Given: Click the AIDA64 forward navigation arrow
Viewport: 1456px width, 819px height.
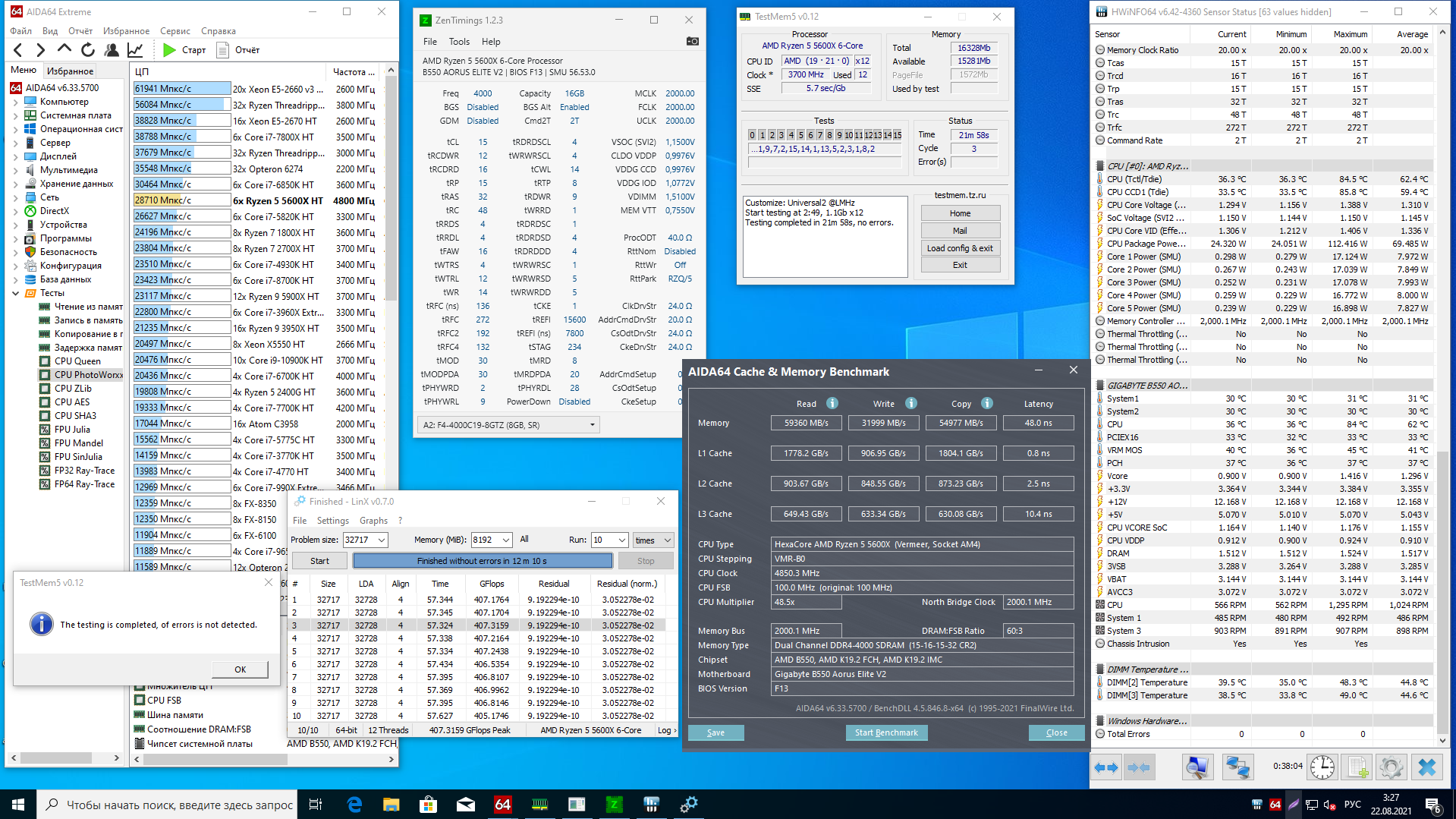Looking at the screenshot, I should pyautogui.click(x=41, y=50).
